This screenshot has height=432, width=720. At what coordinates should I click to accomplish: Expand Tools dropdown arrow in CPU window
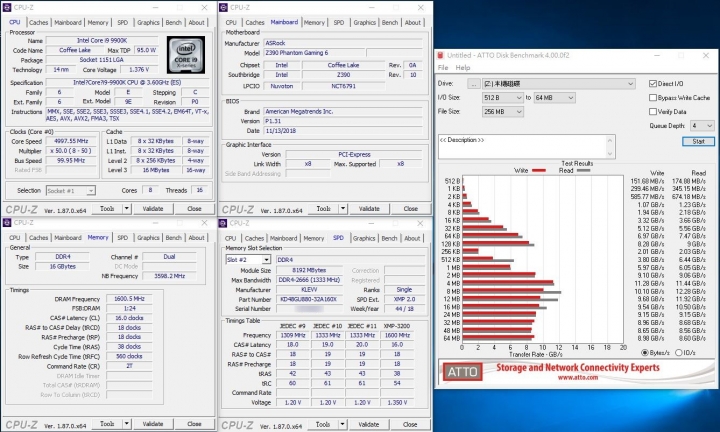(126, 208)
